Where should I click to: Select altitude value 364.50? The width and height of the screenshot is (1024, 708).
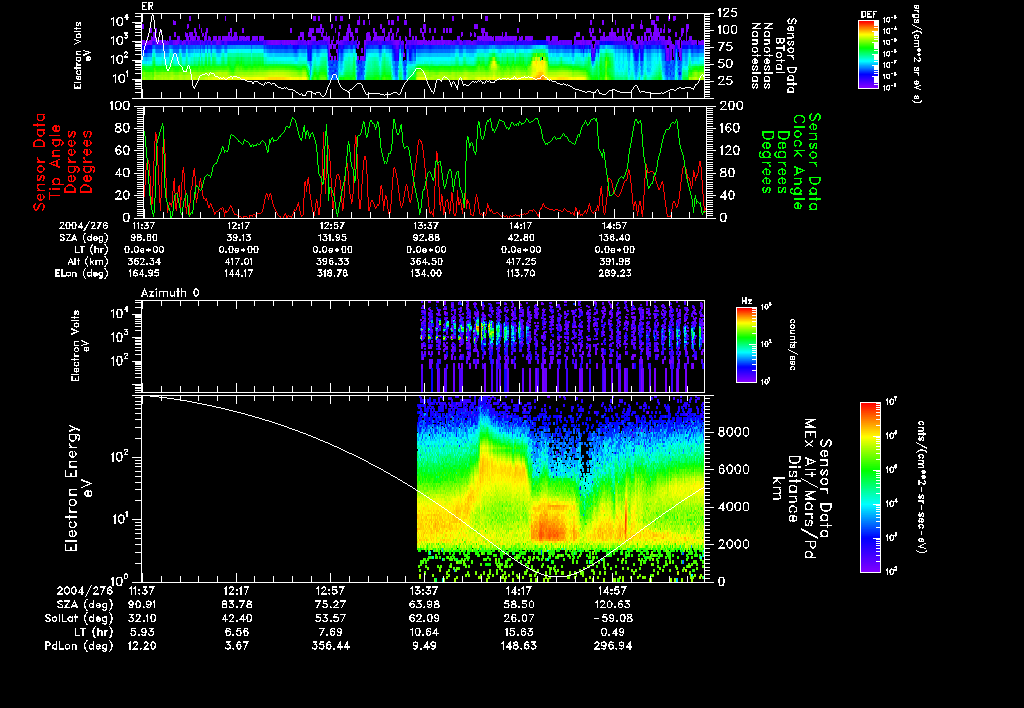(426, 262)
